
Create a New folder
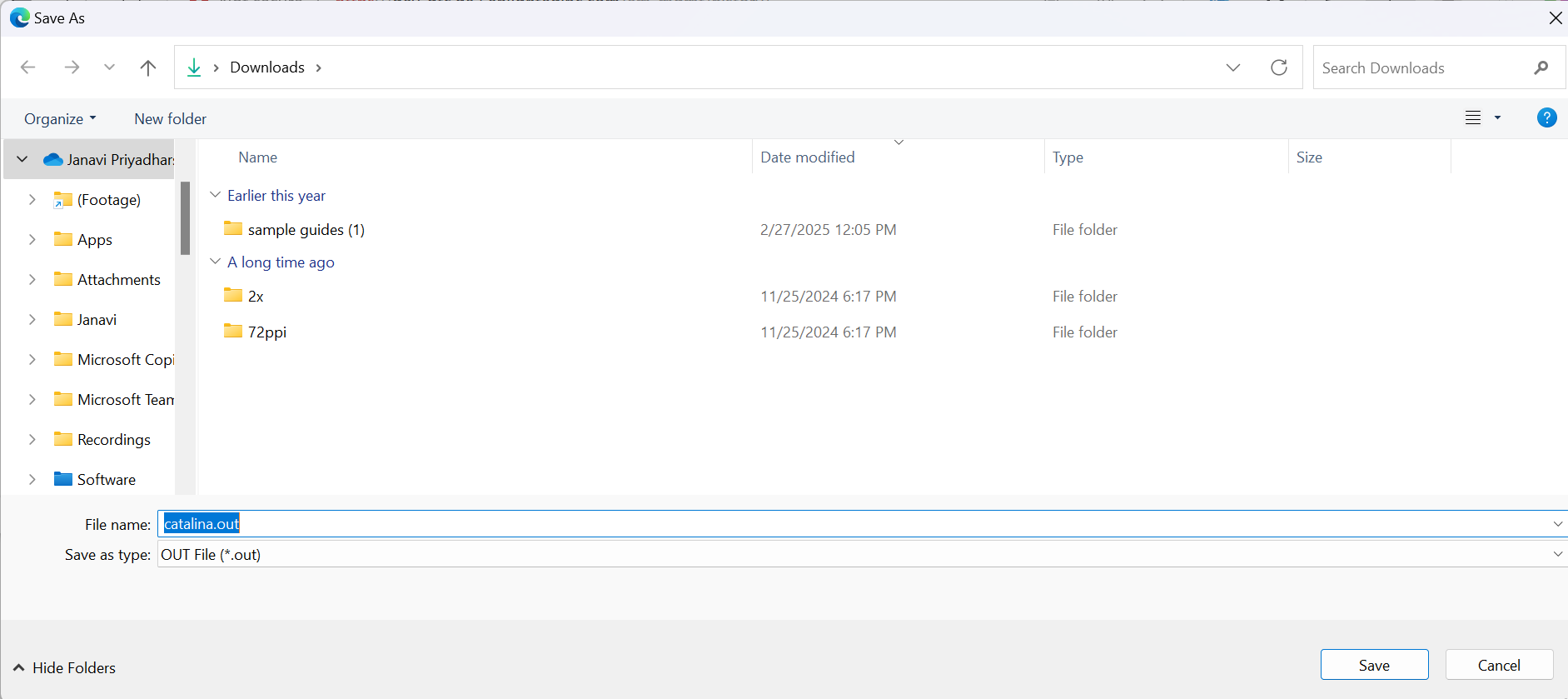tap(171, 119)
